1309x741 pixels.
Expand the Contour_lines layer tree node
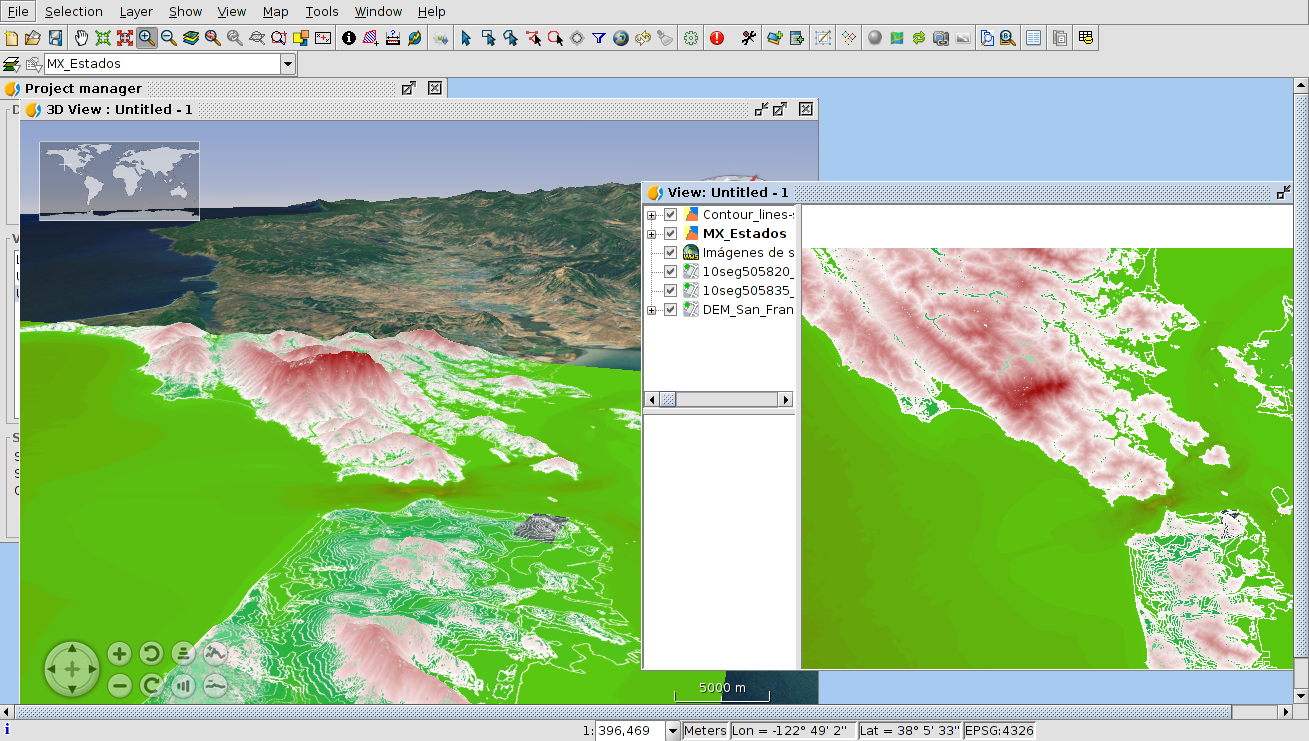click(x=652, y=215)
